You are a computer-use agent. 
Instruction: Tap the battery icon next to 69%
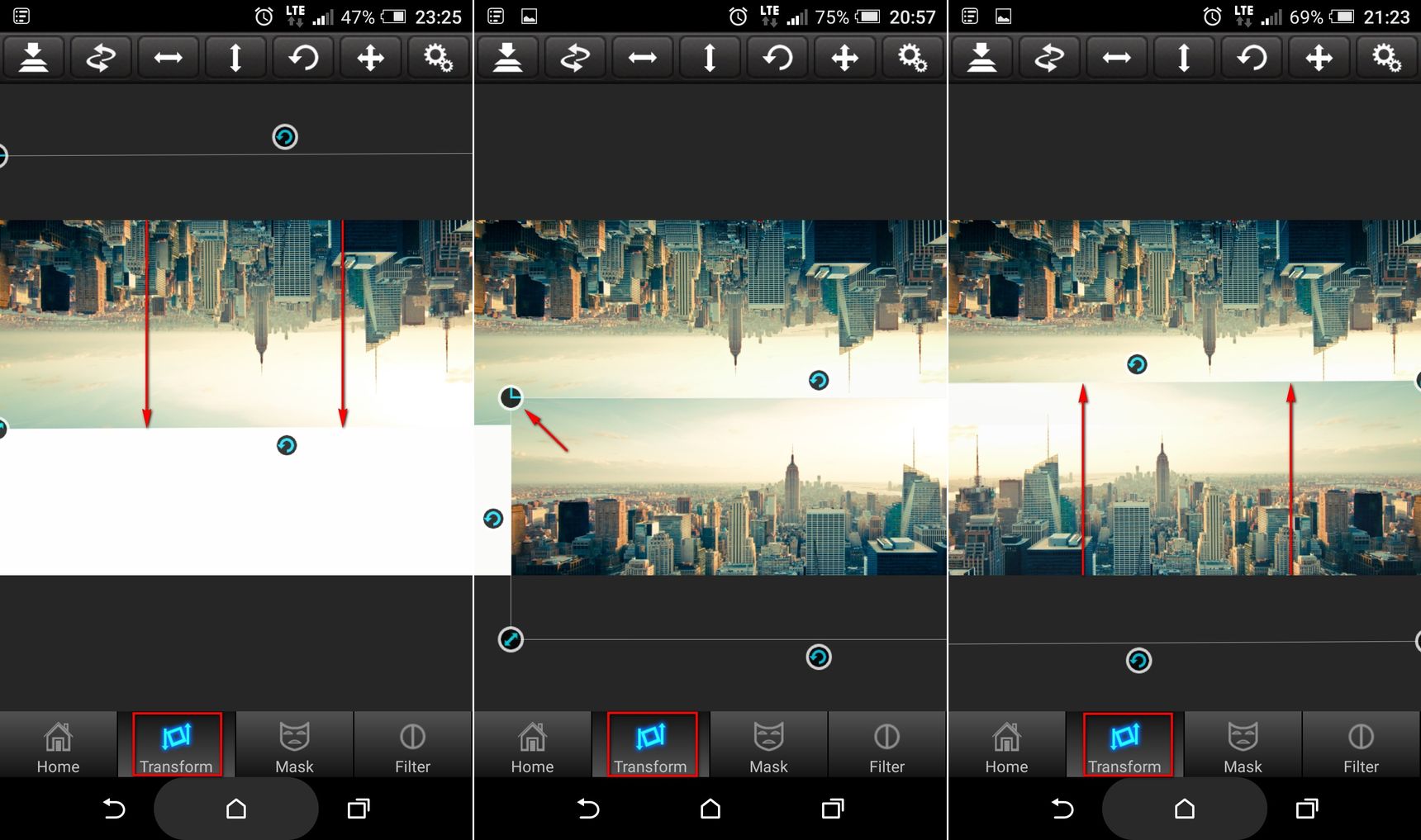point(1343,17)
